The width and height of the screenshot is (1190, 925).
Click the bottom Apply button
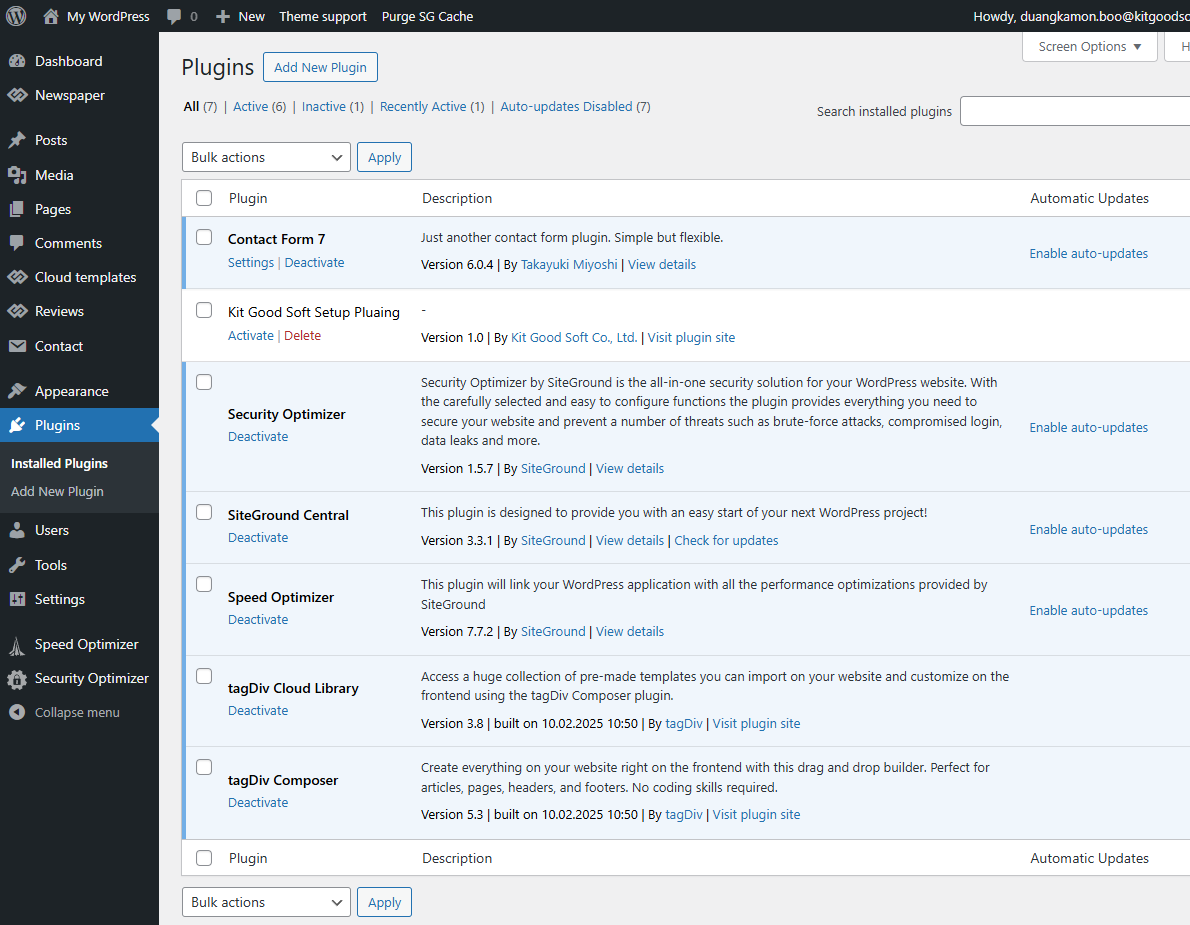384,902
